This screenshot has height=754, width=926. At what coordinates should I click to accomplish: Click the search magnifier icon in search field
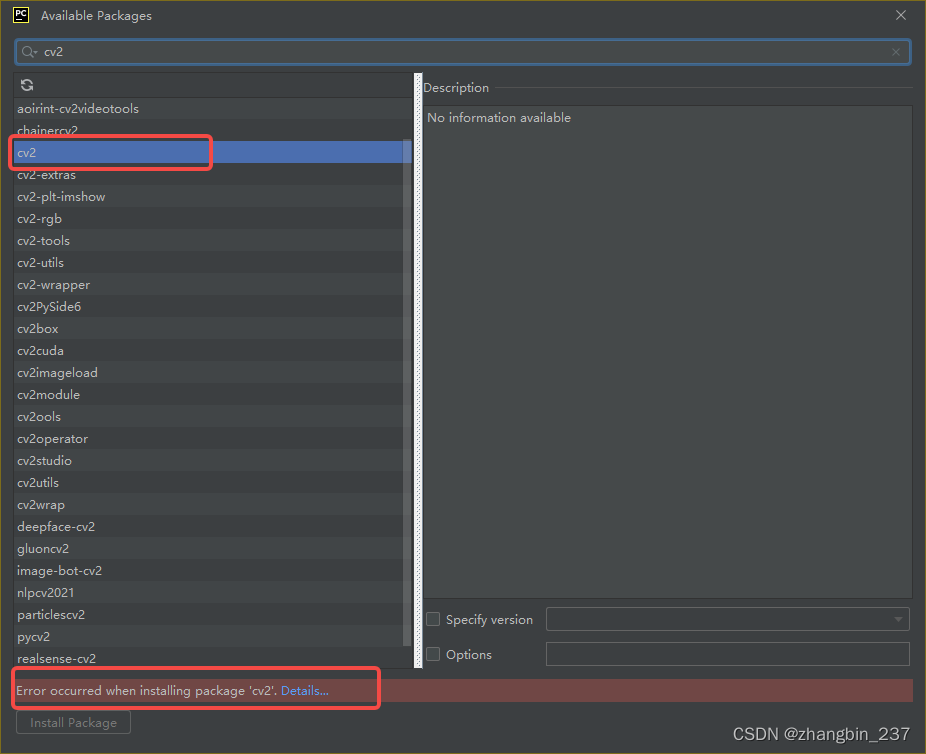28,52
